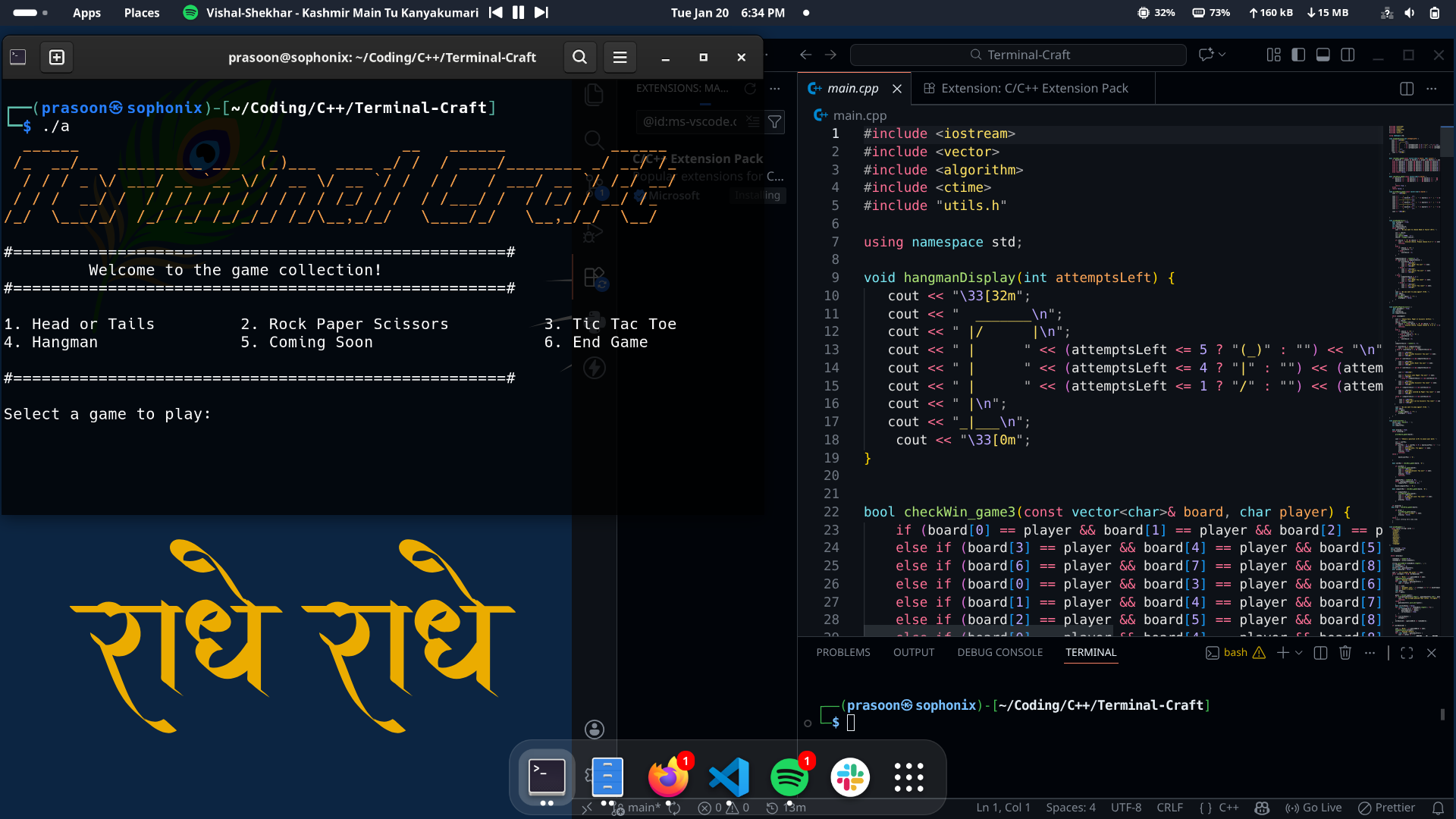Switch to the PROBLEMS panel tab
The height and width of the screenshot is (819, 1456).
(843, 652)
